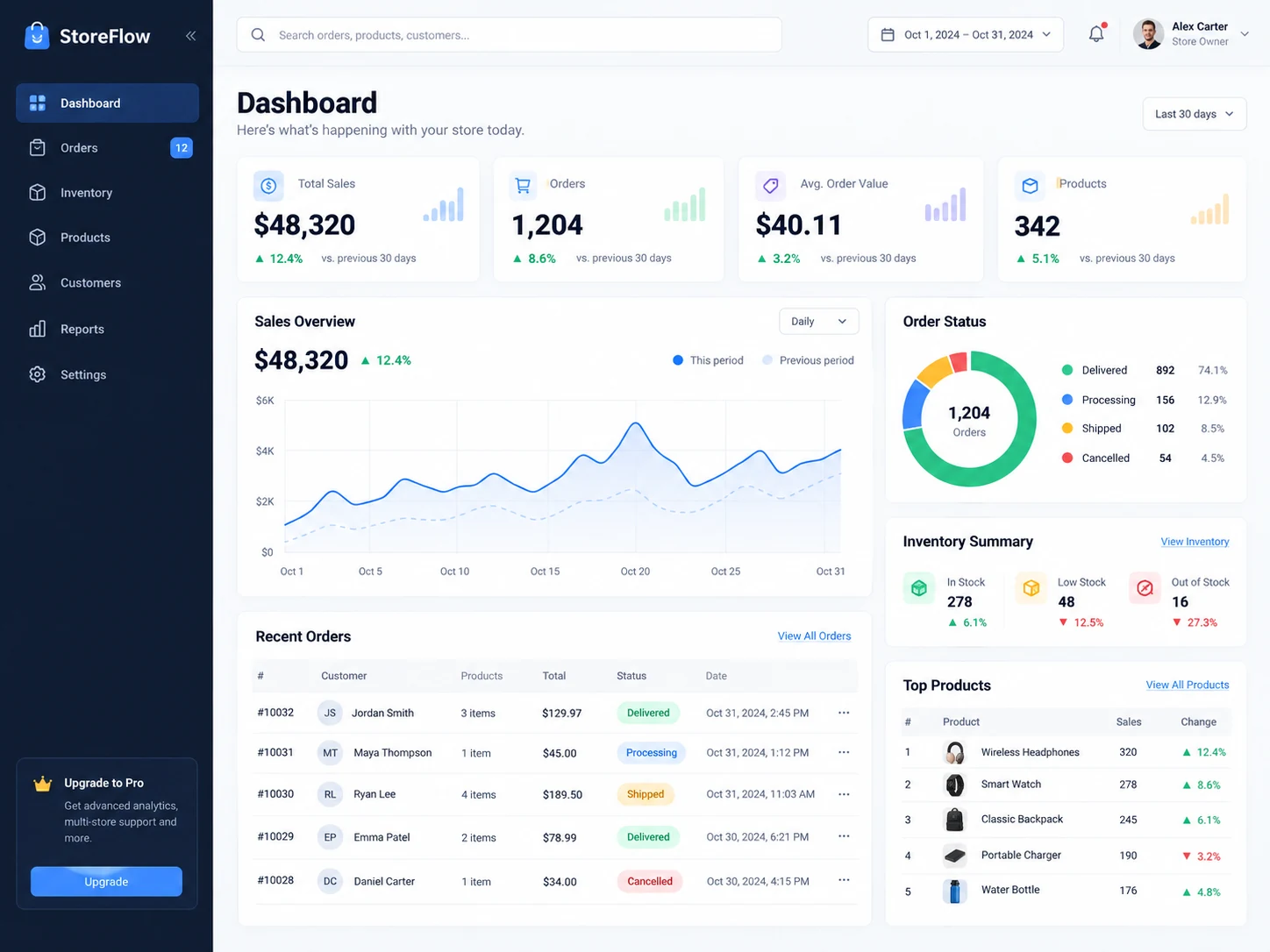Screen dimensions: 1270x952
Task: Open more options for order #10031
Action: (x=844, y=752)
